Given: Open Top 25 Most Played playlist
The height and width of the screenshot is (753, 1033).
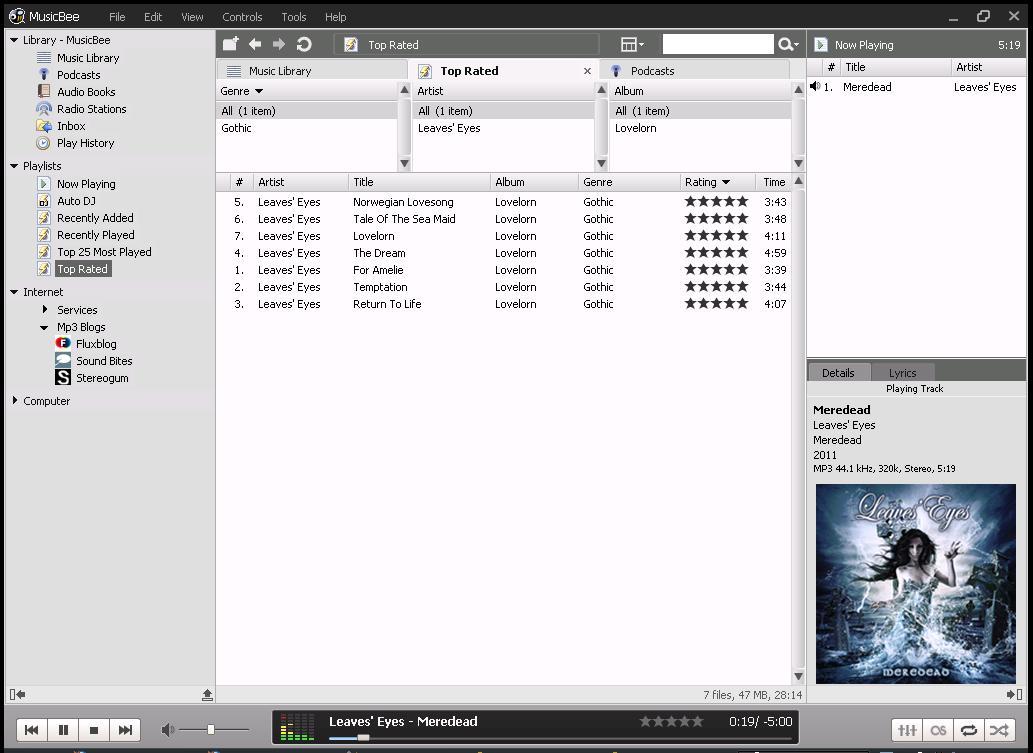Looking at the screenshot, I should [x=104, y=252].
